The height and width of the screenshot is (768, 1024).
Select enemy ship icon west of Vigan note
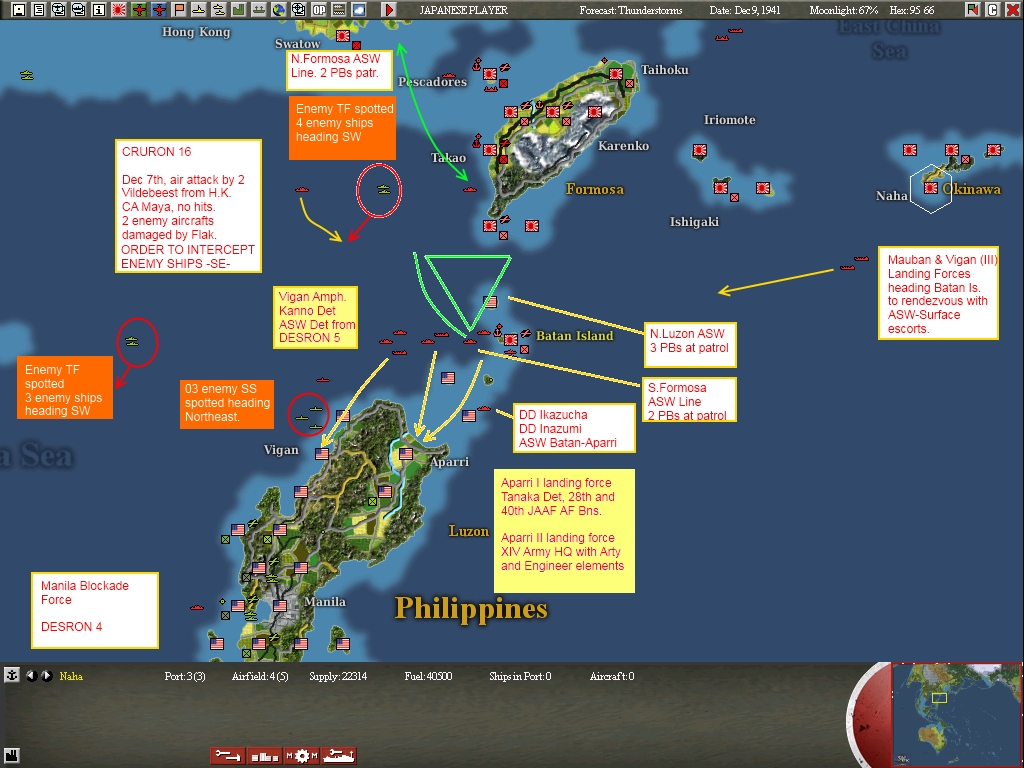pos(132,341)
